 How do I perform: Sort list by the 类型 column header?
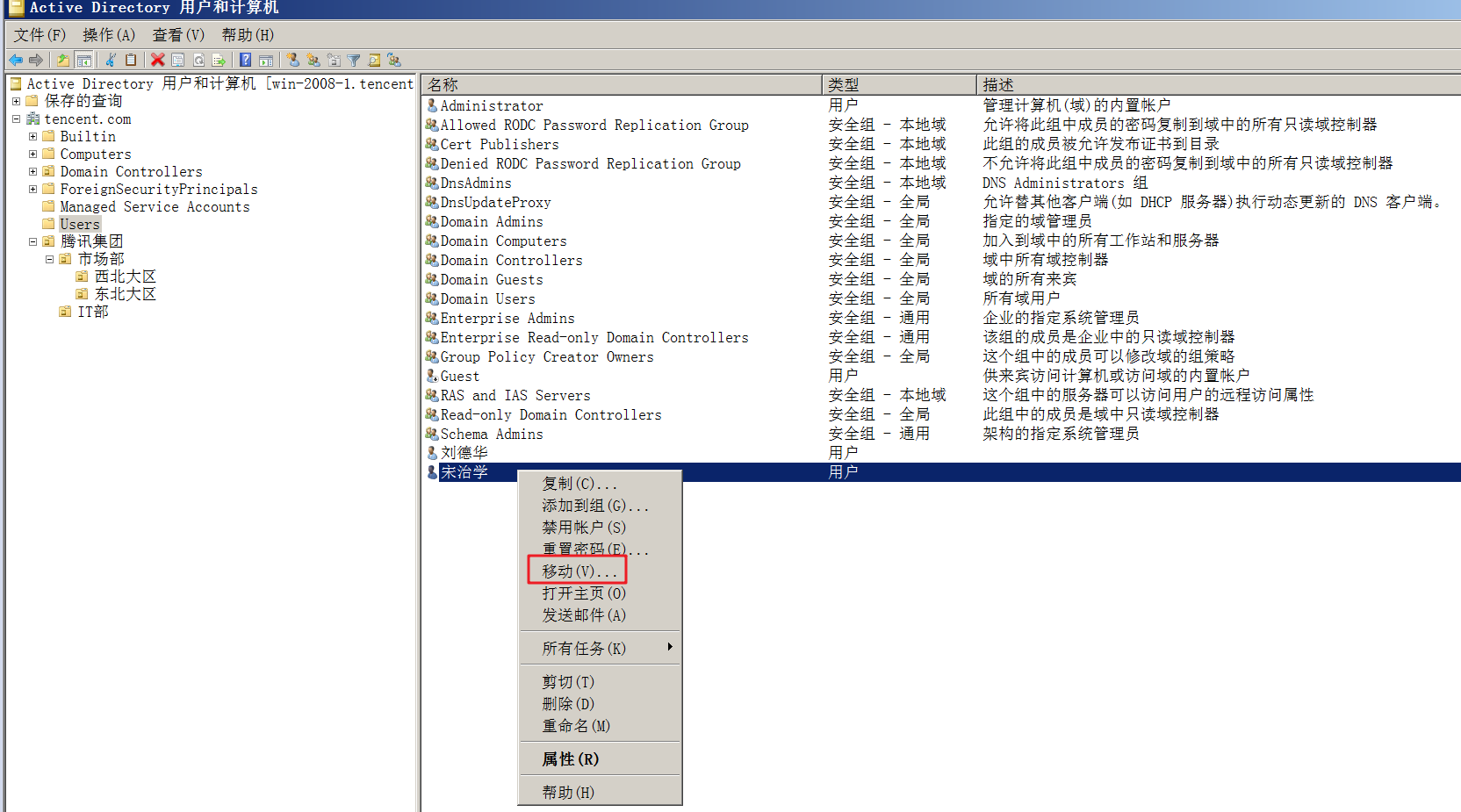tap(899, 84)
